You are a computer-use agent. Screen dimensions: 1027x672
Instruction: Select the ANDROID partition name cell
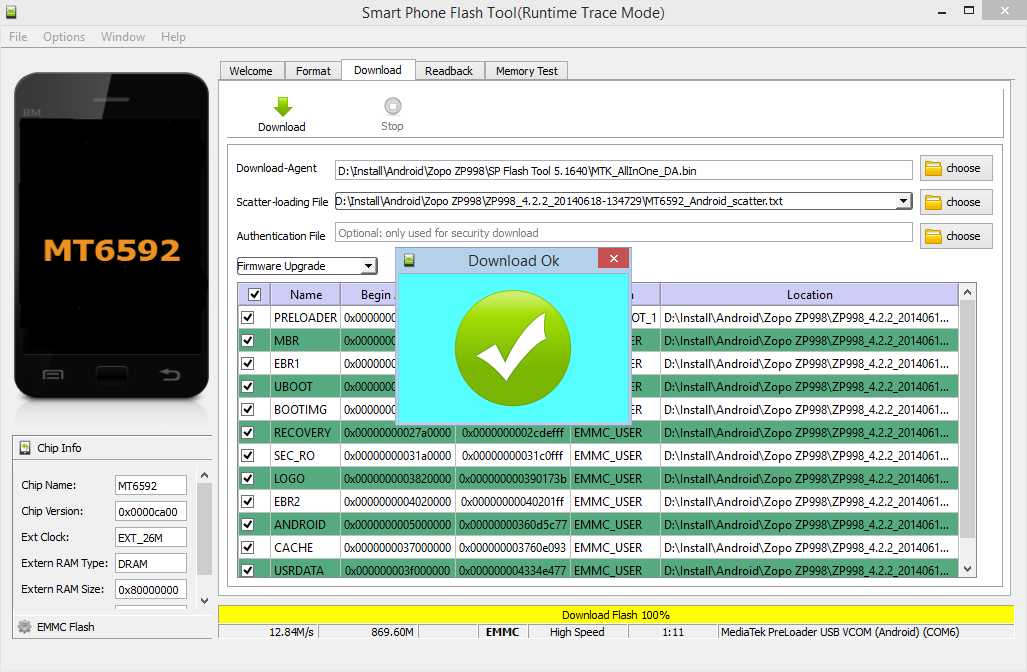point(306,525)
